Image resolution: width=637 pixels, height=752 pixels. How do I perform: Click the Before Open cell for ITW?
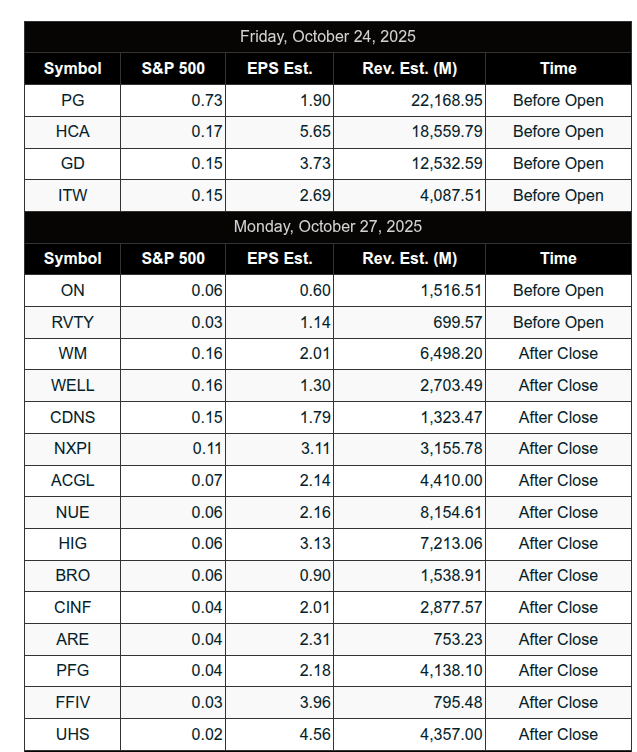coord(558,196)
